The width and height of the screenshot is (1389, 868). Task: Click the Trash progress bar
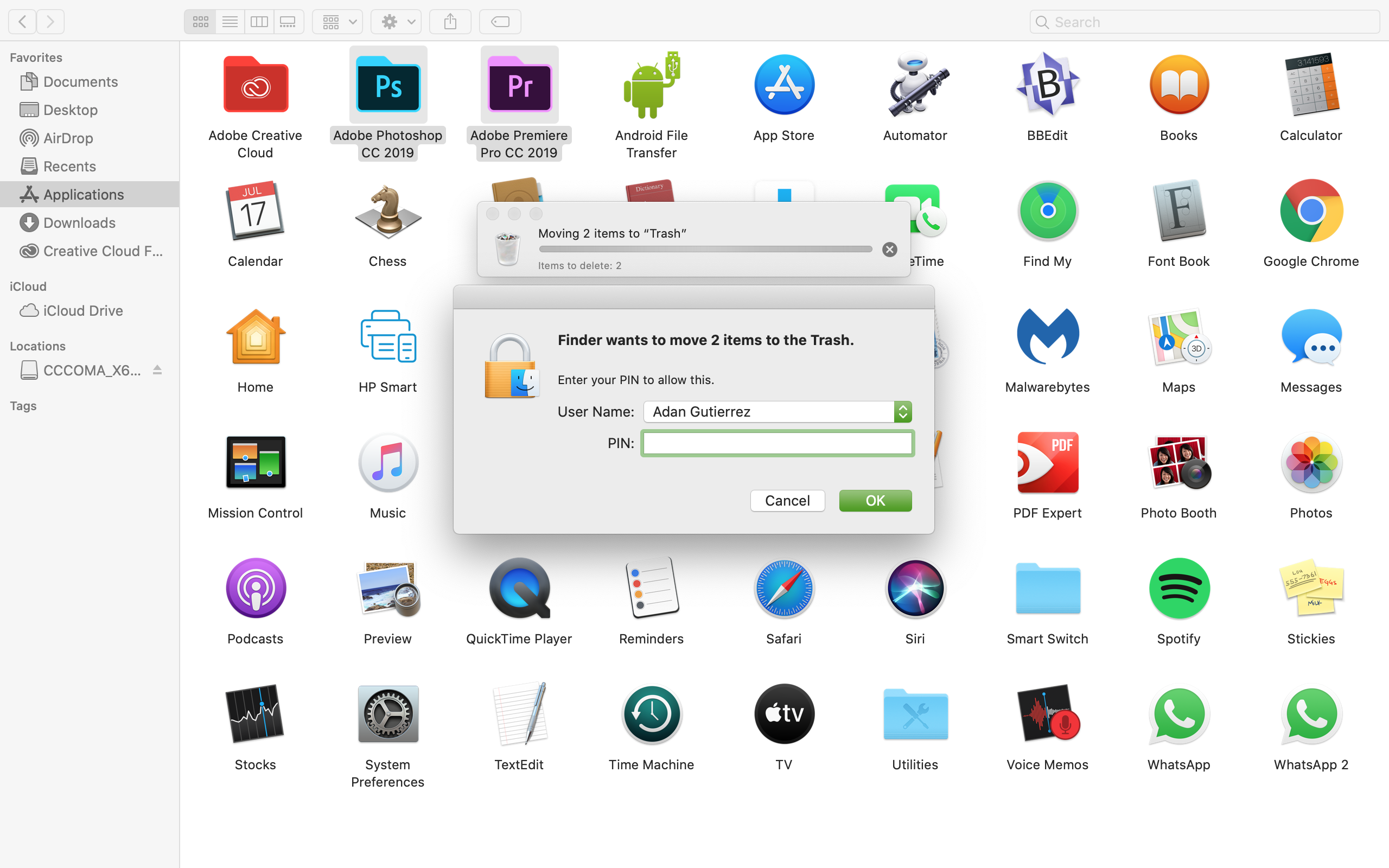coord(705,249)
